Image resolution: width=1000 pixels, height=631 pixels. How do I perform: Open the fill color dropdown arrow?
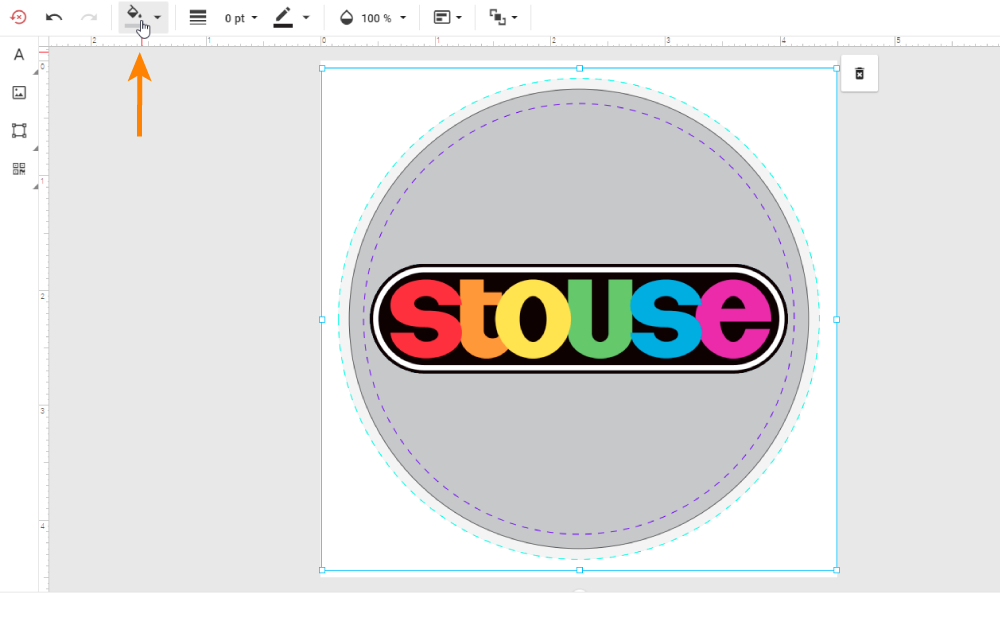[157, 17]
